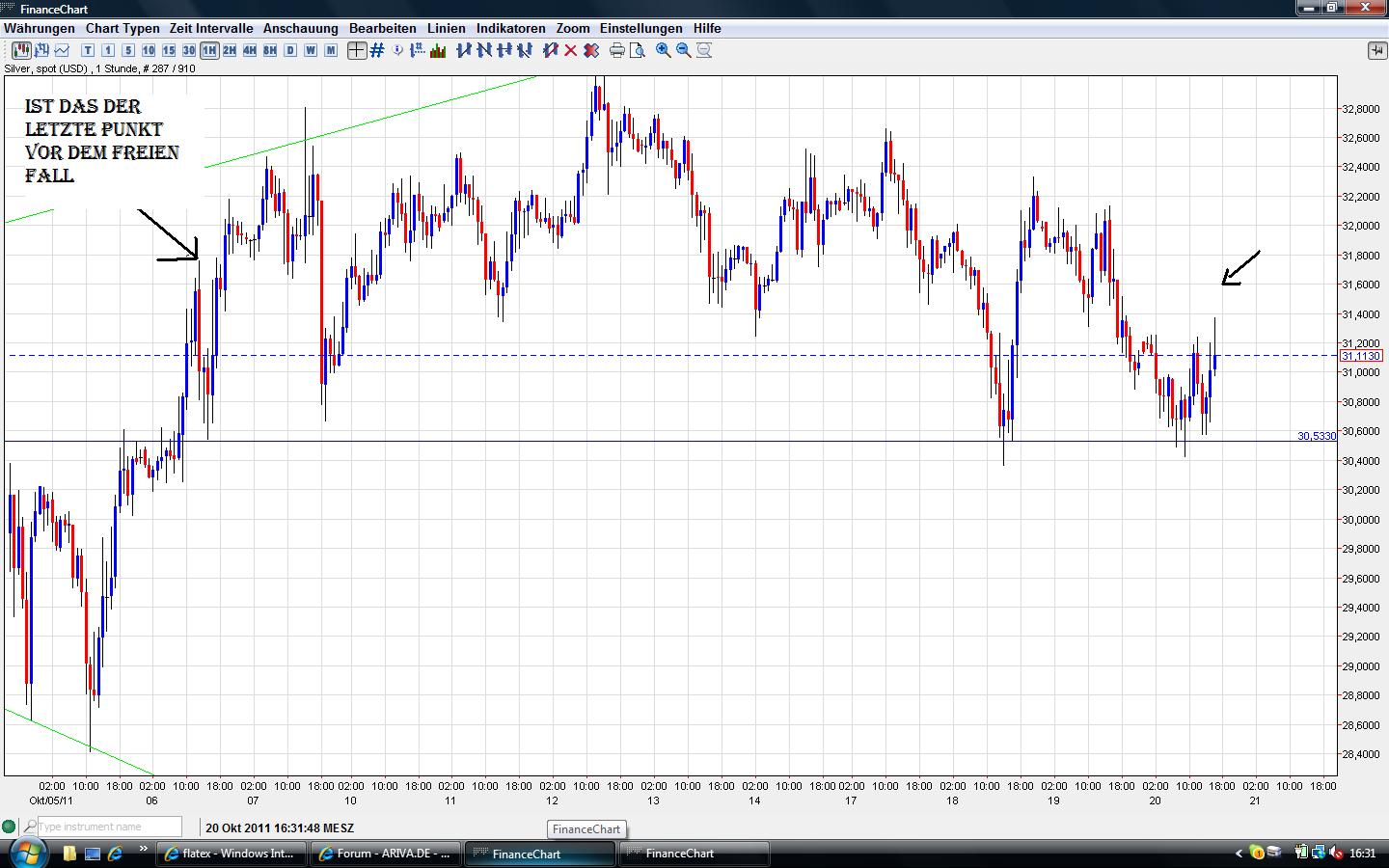Open the volume bars indicator icon
Image resolution: width=1389 pixels, height=868 pixels.
[x=439, y=50]
